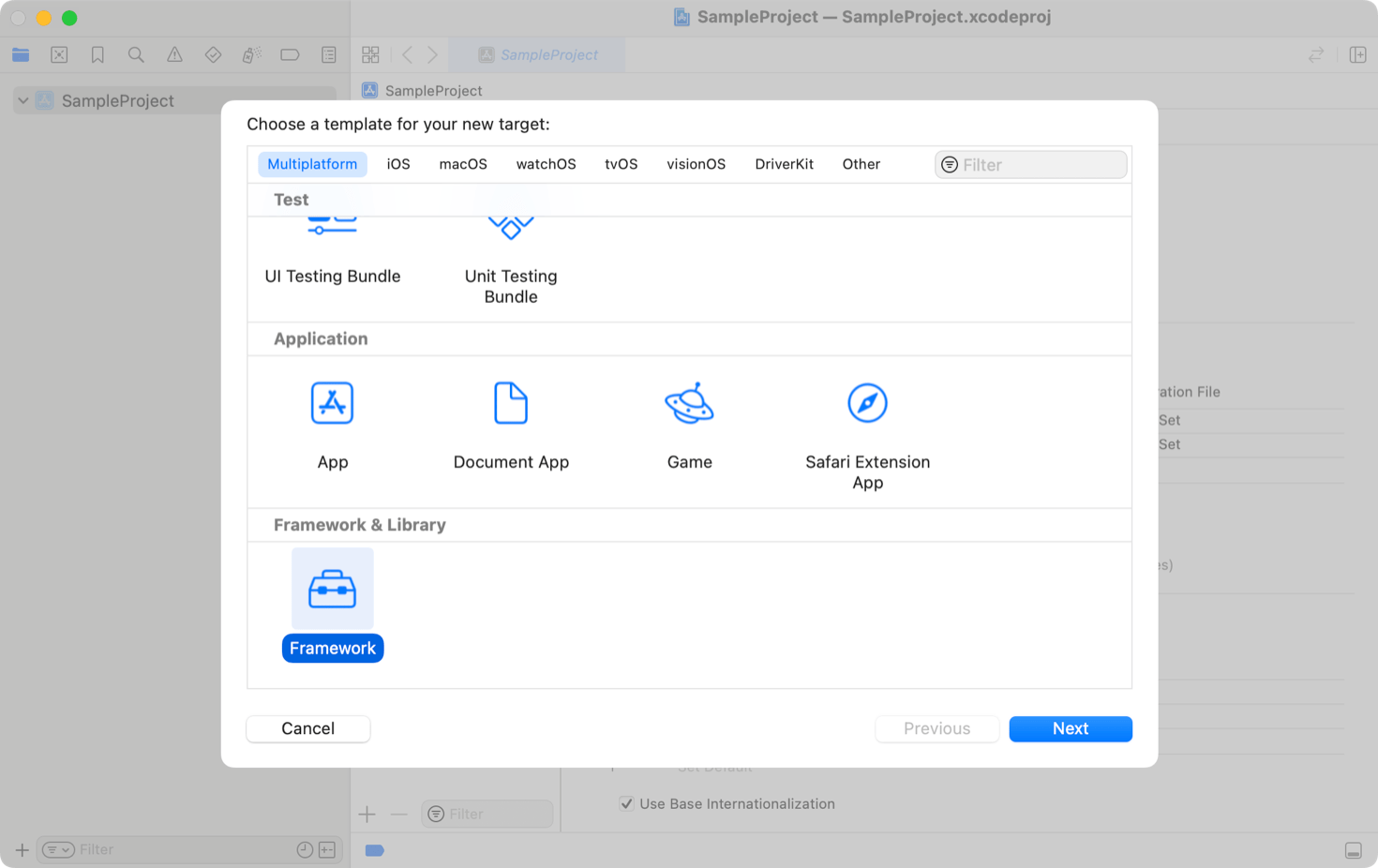
Task: Go forward in editor history
Action: click(432, 55)
